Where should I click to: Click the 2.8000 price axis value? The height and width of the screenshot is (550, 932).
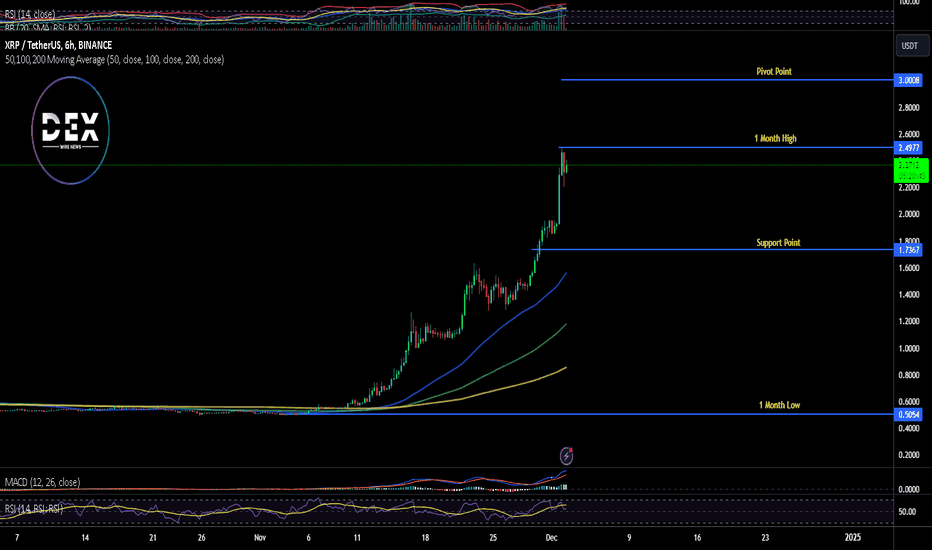click(909, 108)
